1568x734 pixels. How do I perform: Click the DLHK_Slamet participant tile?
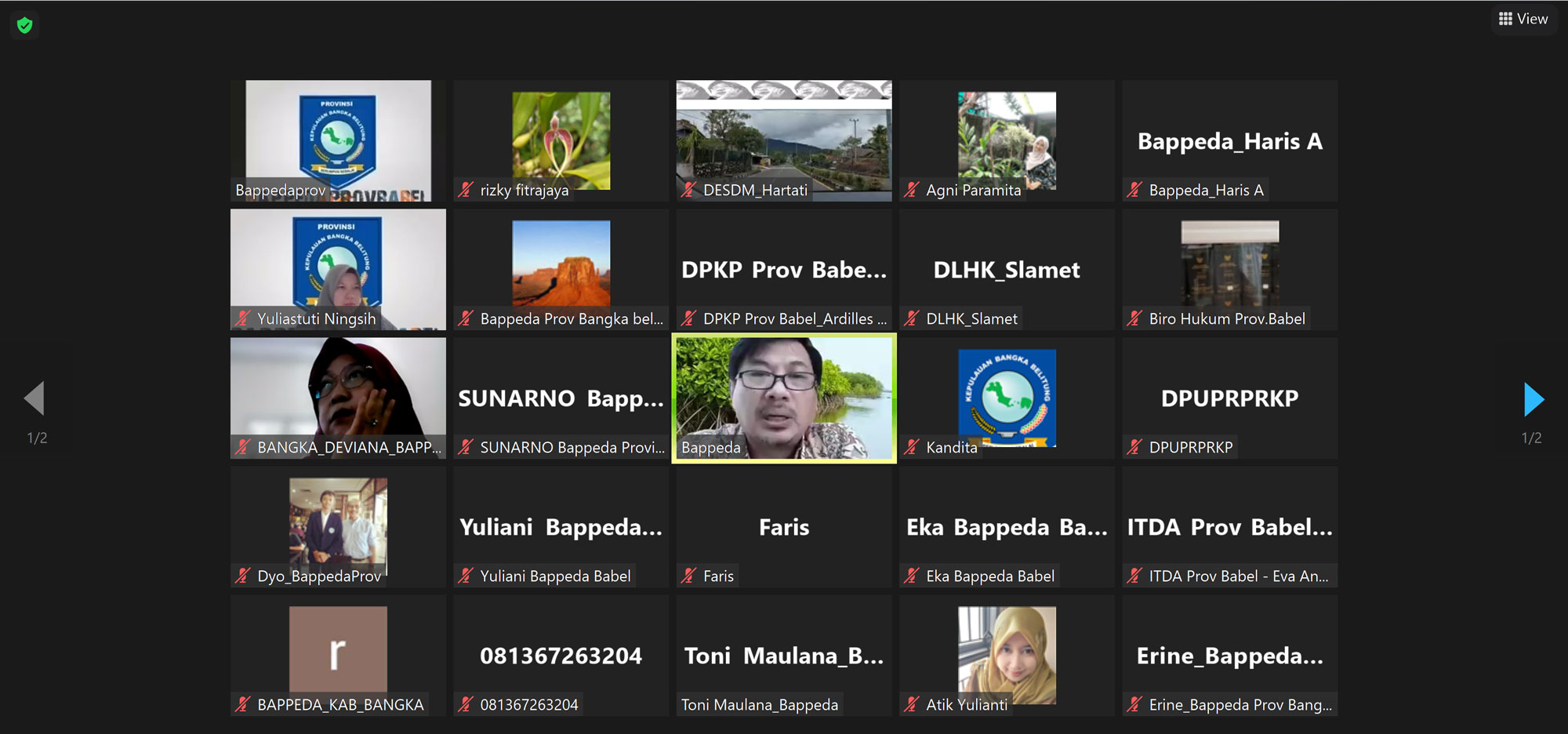coord(1007,269)
